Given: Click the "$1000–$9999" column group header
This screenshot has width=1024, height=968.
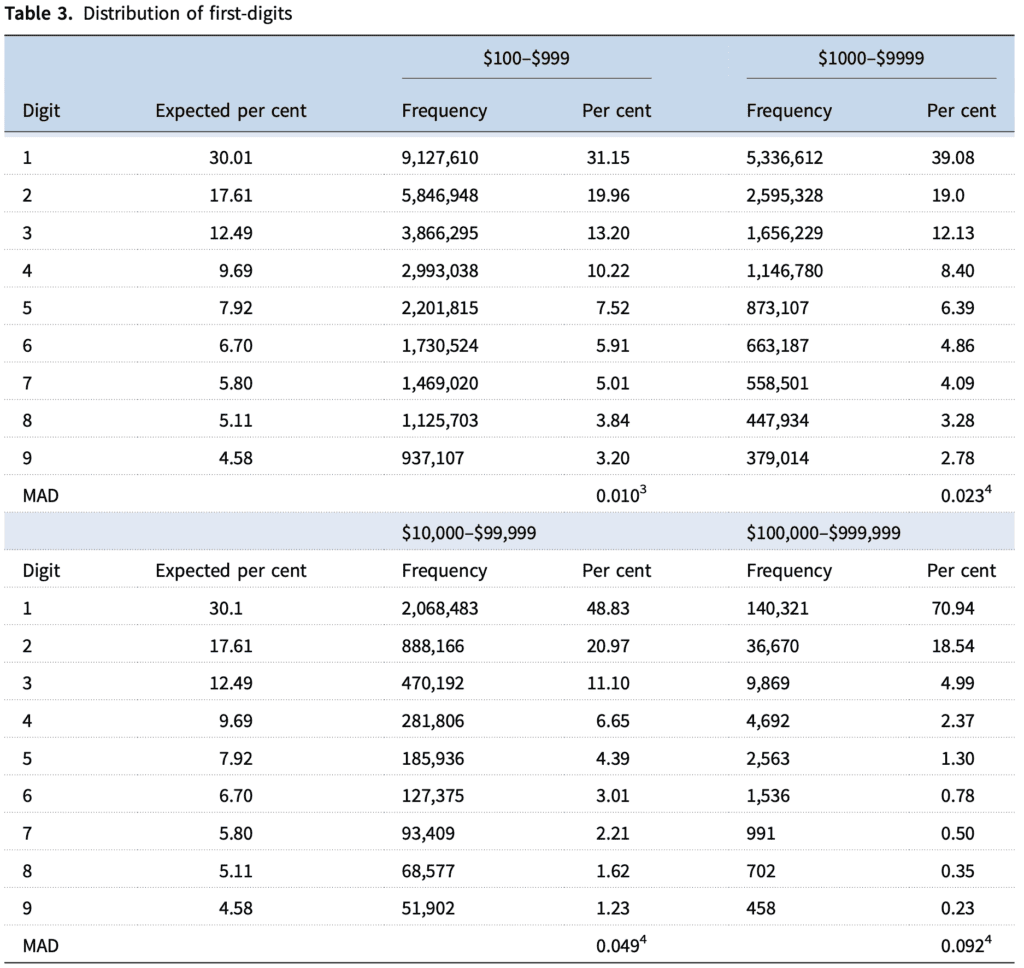Looking at the screenshot, I should 870,59.
